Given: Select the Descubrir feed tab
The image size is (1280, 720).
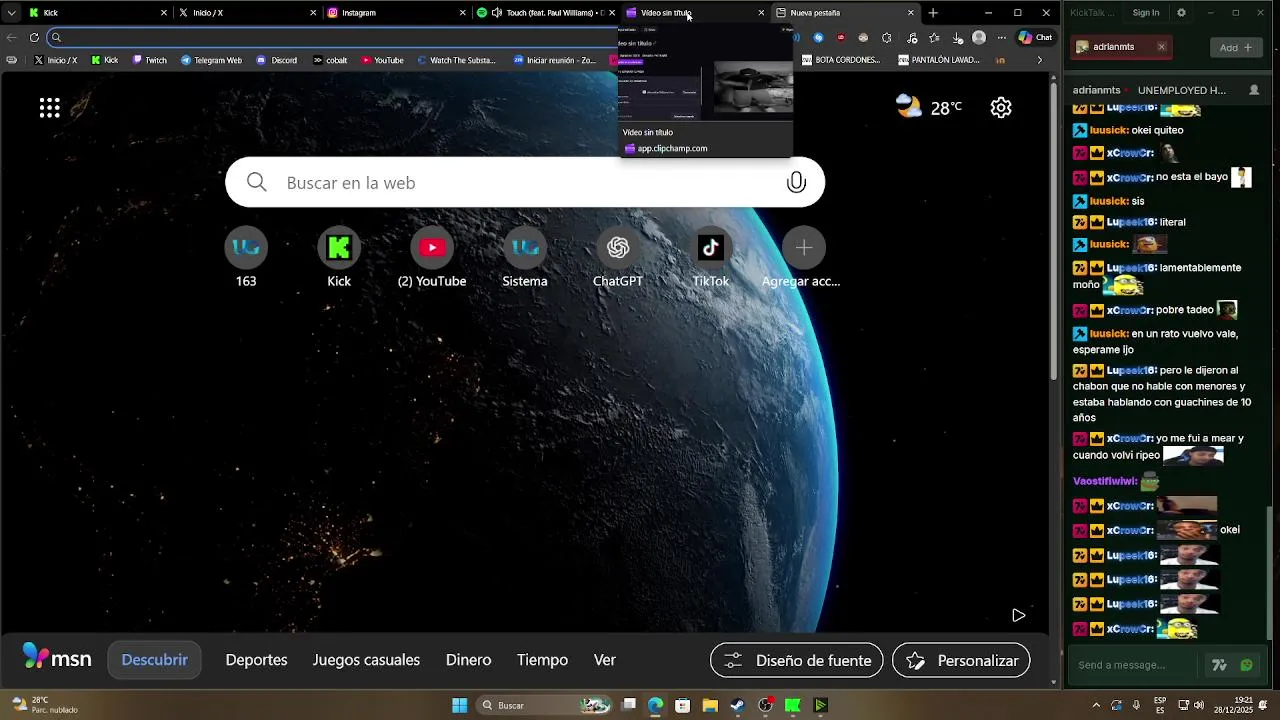Looking at the screenshot, I should click(x=154, y=660).
